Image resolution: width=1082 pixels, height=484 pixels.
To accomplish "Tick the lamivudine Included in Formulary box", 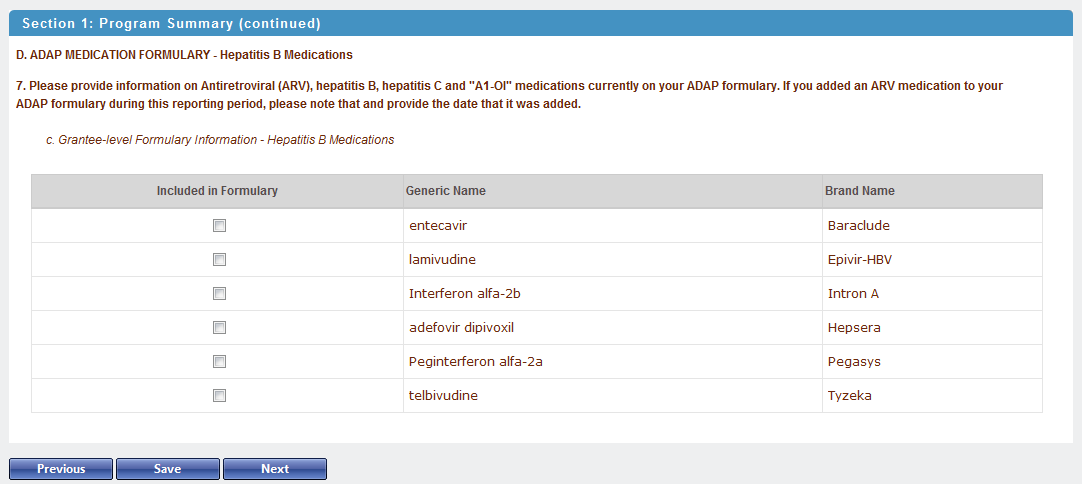I will (219, 260).
